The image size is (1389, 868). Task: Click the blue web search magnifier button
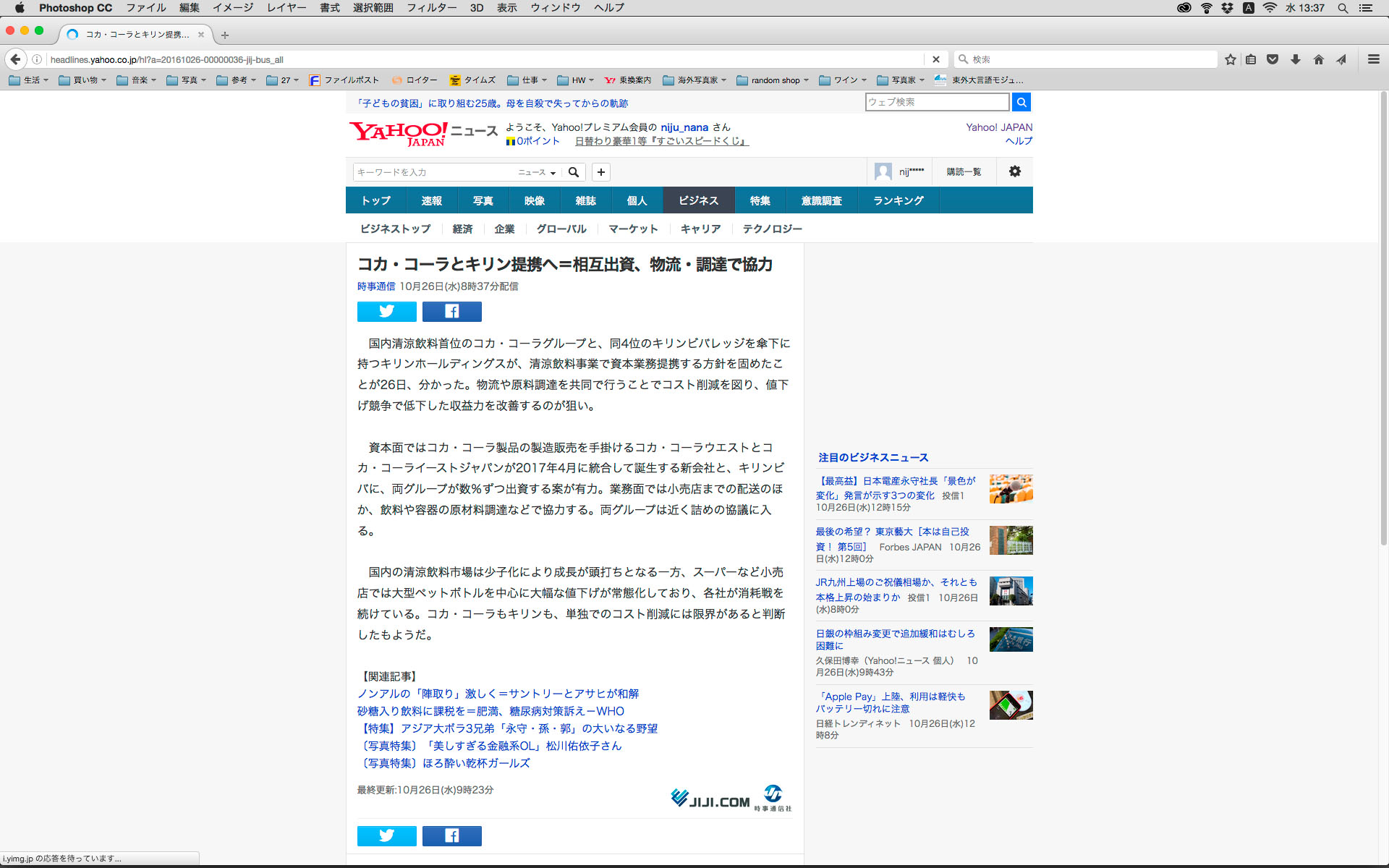click(x=1021, y=102)
